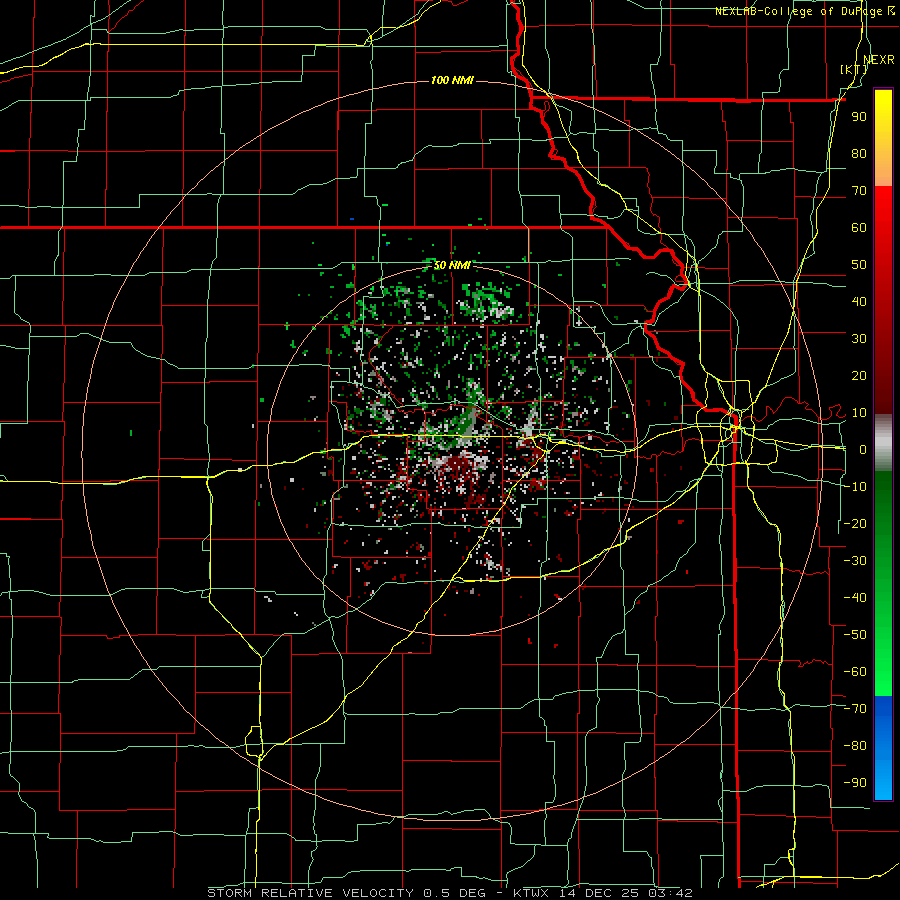Click the -80 value on velocity scale
Screen dimensions: 900x900
(x=855, y=746)
